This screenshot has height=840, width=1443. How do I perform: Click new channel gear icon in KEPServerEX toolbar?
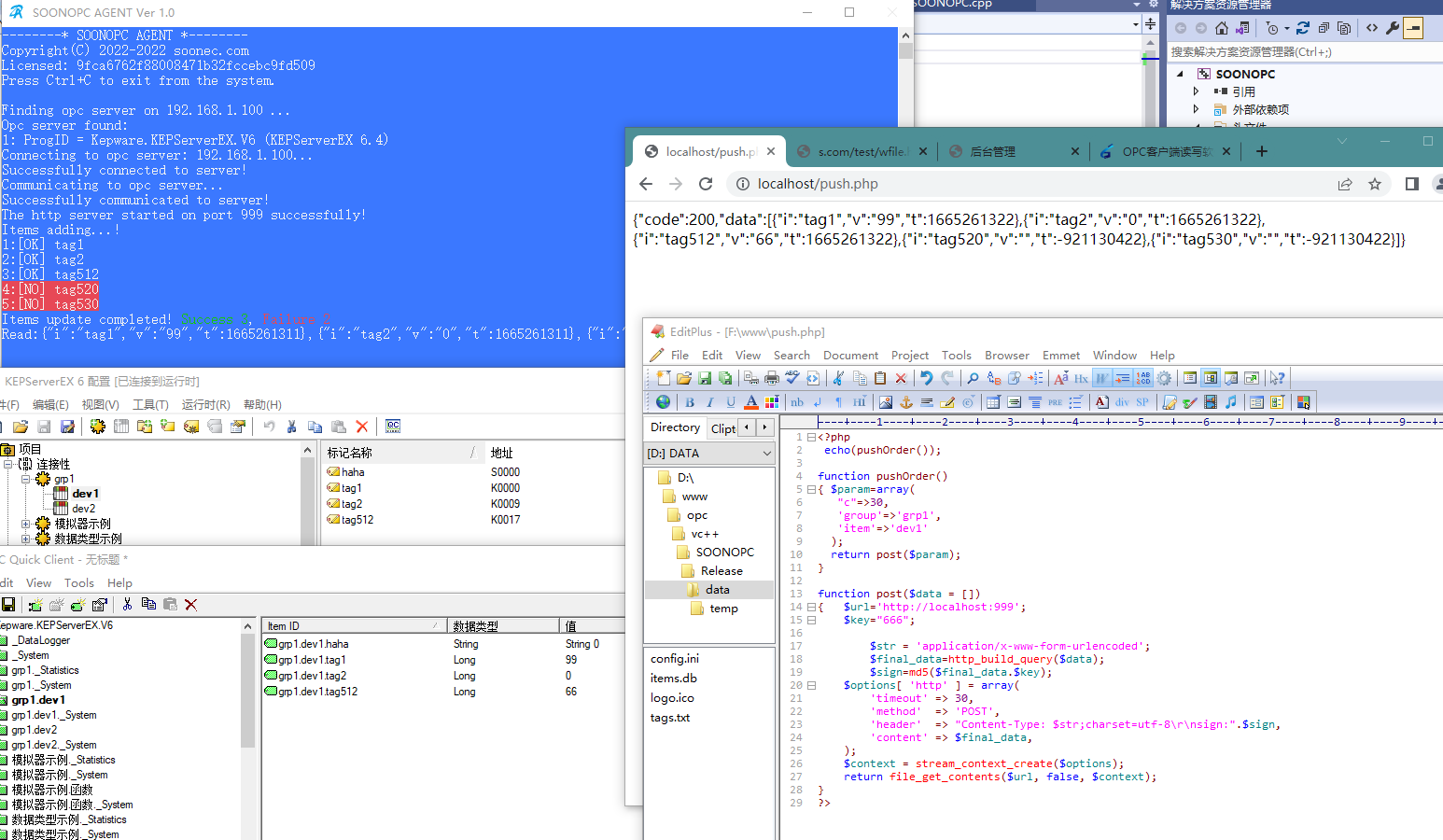pyautogui.click(x=97, y=427)
